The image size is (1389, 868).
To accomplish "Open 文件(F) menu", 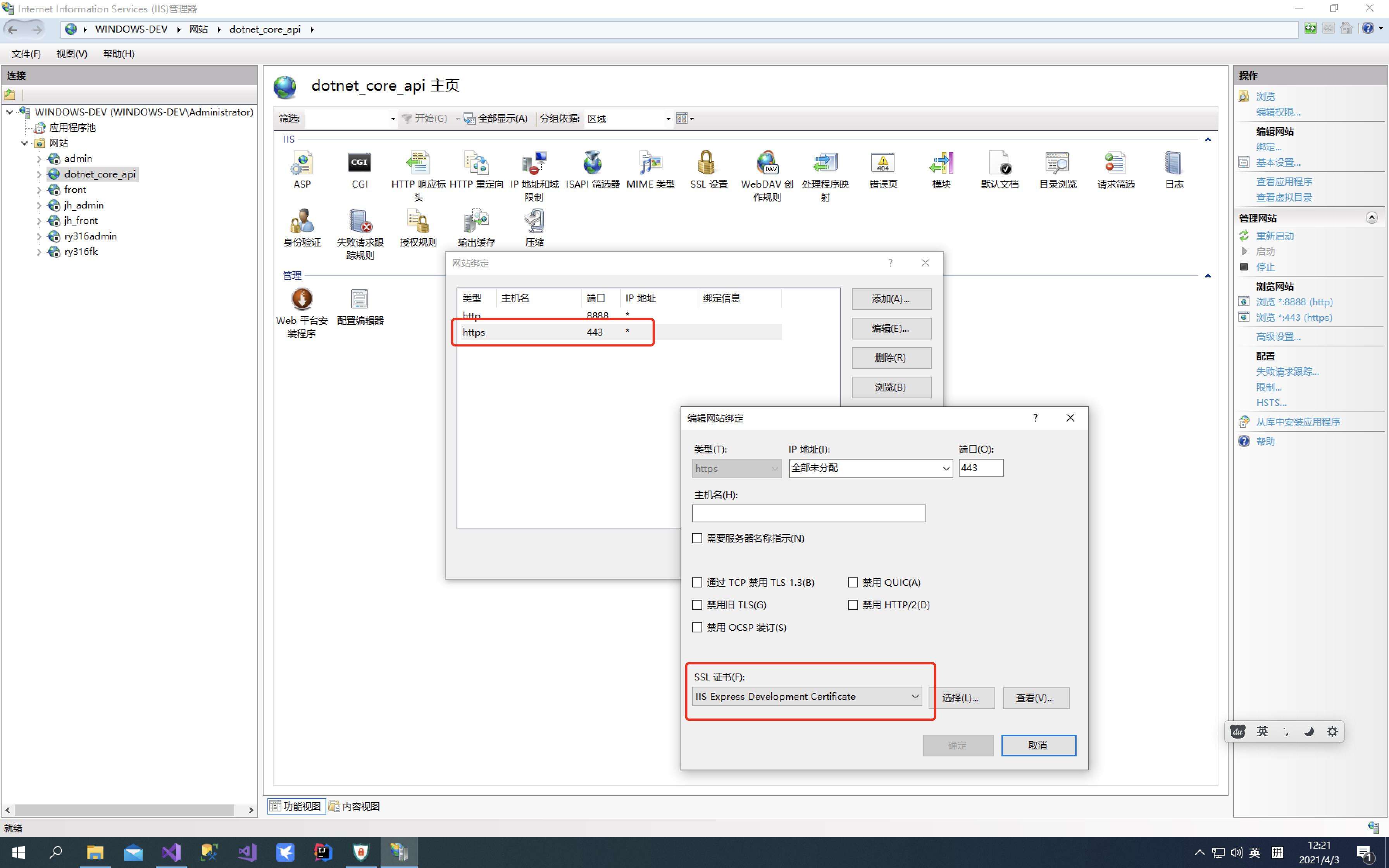I will [x=26, y=54].
